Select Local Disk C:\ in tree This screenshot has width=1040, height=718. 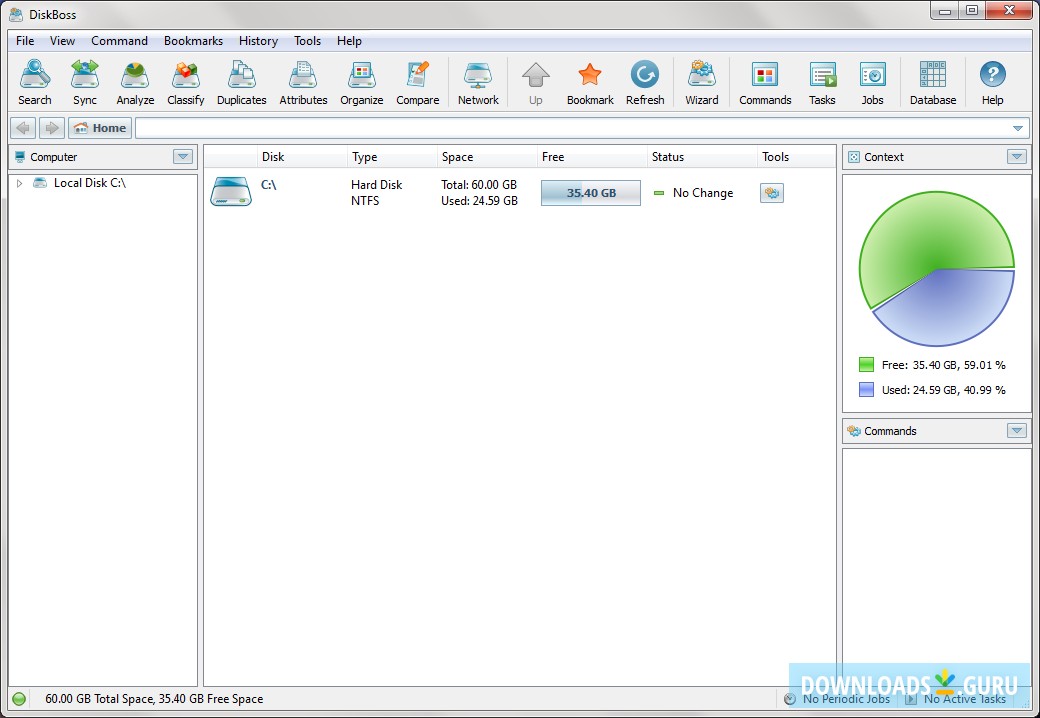90,183
